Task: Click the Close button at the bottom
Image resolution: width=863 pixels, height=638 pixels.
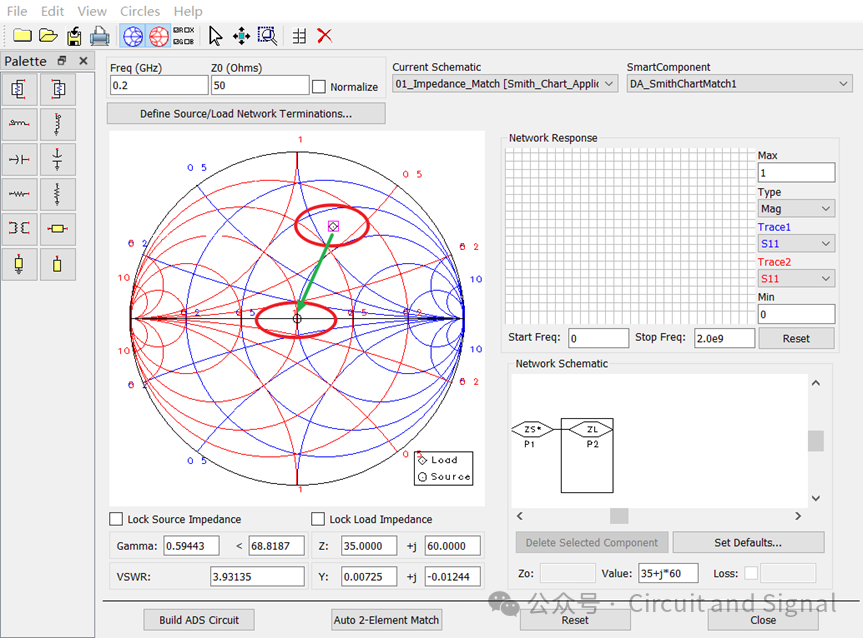Action: (x=763, y=620)
